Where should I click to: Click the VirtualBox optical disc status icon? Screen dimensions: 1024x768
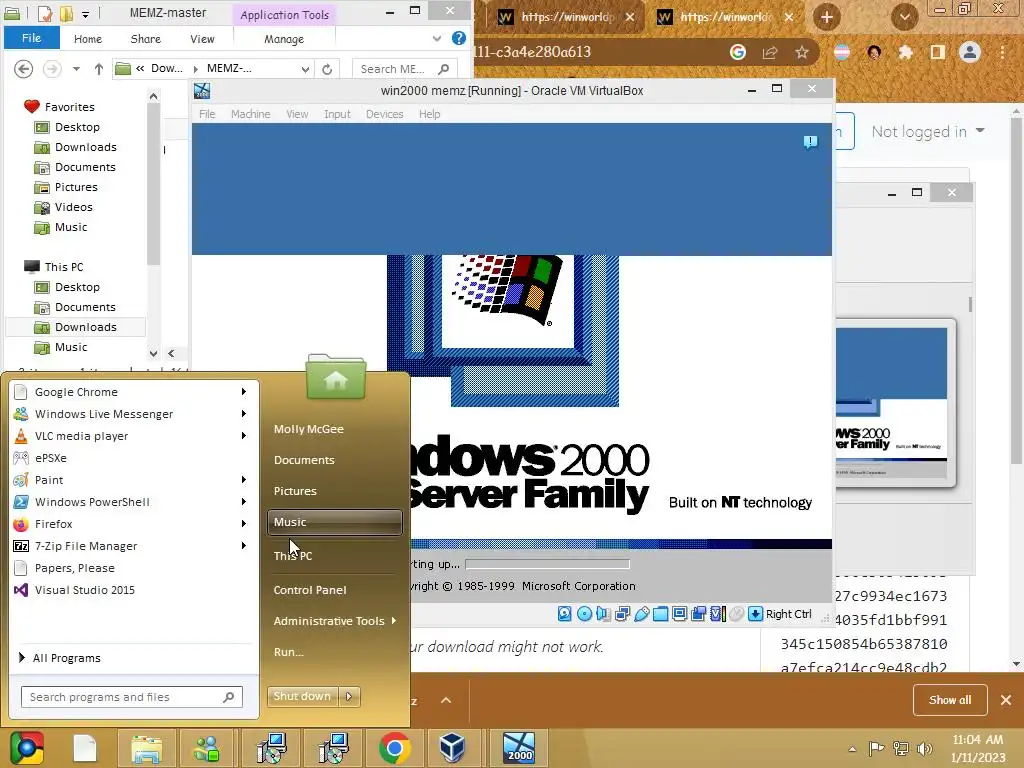(x=584, y=614)
